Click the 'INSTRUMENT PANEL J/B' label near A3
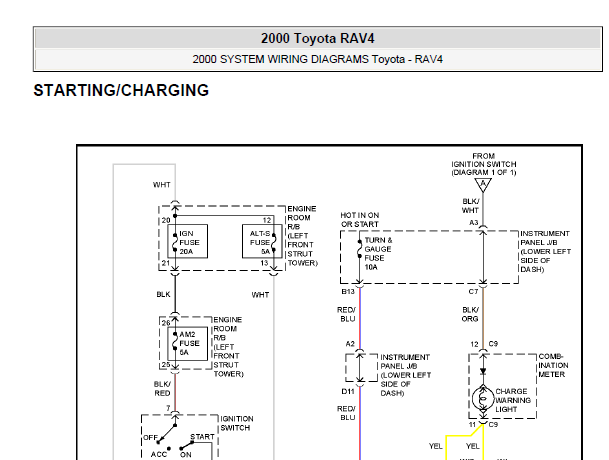609x460 pixels. (545, 251)
